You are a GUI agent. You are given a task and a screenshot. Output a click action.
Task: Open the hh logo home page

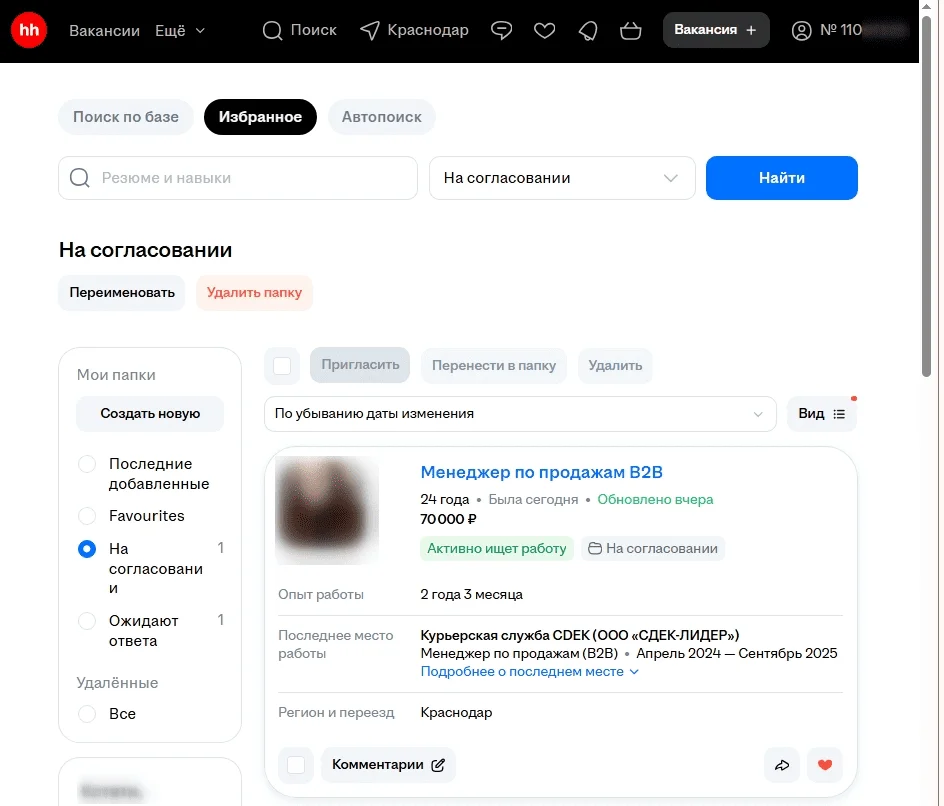28,29
